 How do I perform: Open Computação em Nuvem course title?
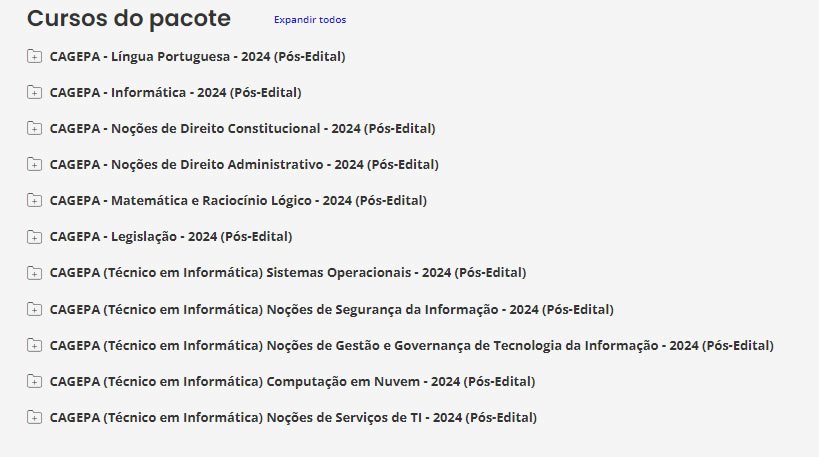pos(292,381)
